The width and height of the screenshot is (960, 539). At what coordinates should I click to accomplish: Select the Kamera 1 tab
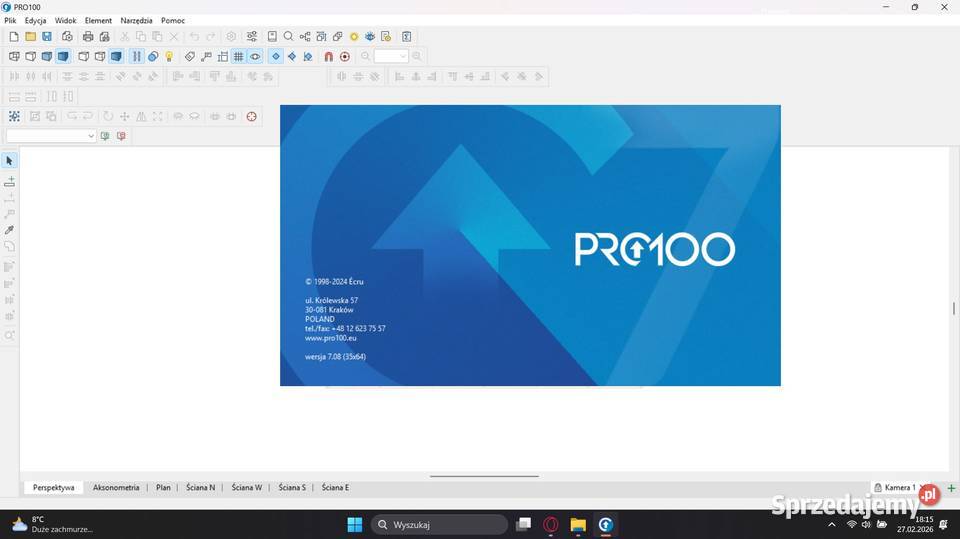click(897, 488)
